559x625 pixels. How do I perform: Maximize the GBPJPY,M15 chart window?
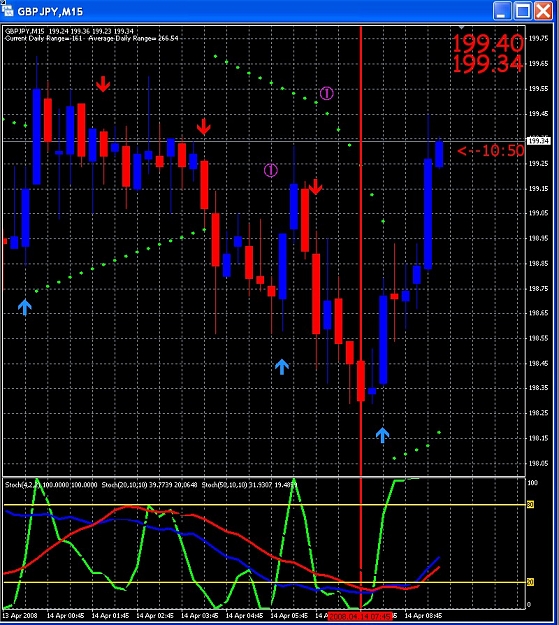(523, 11)
